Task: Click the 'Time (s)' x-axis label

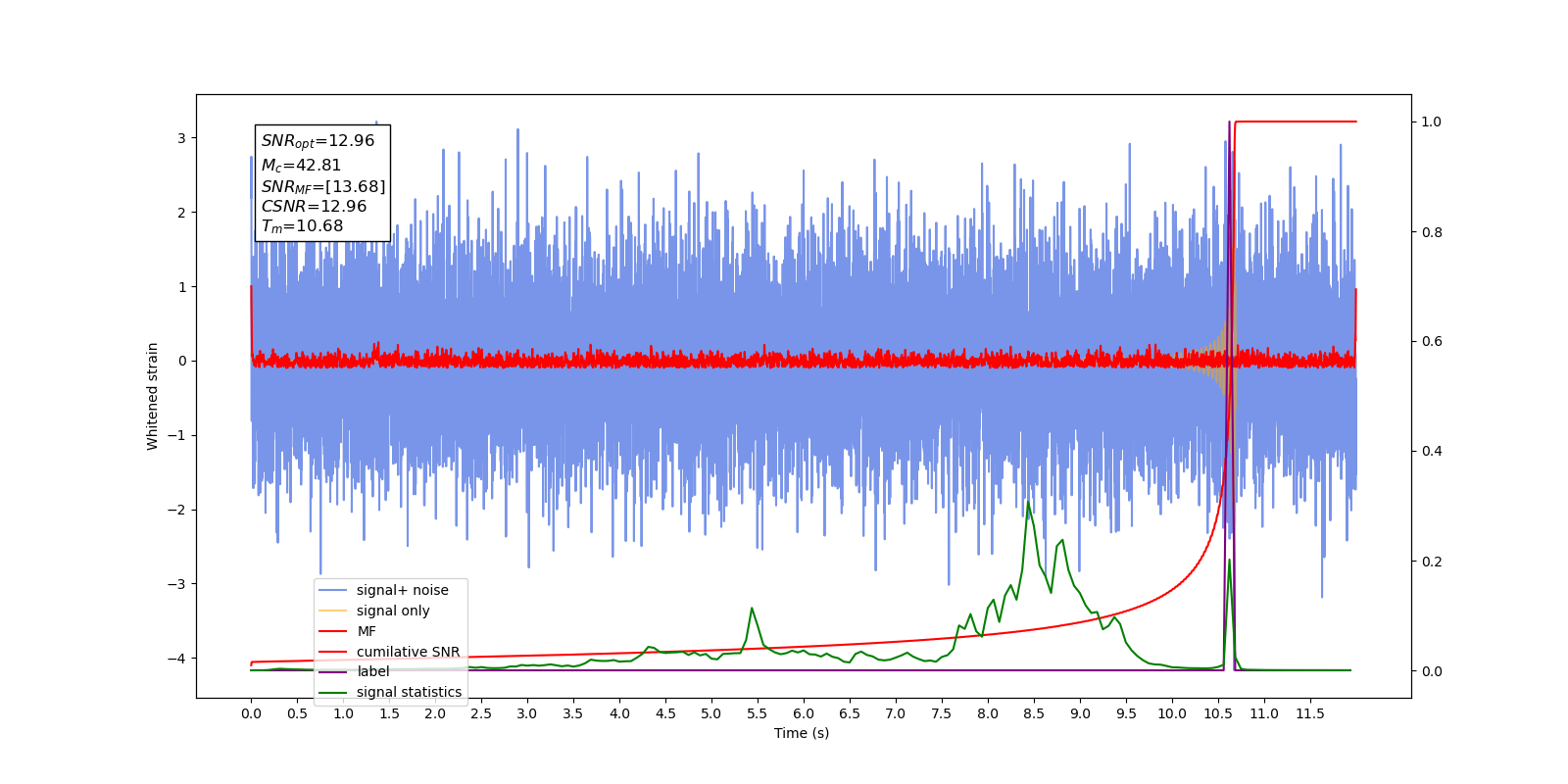Action: (802, 733)
